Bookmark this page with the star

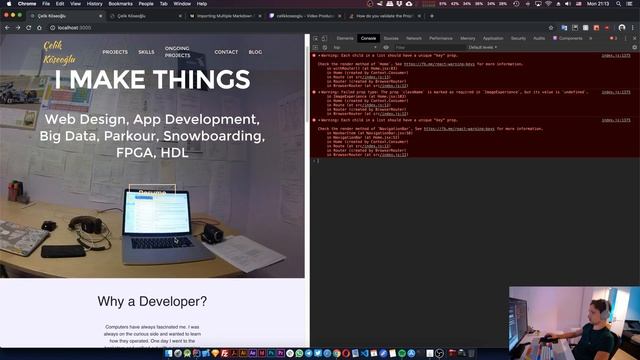(x=551, y=28)
